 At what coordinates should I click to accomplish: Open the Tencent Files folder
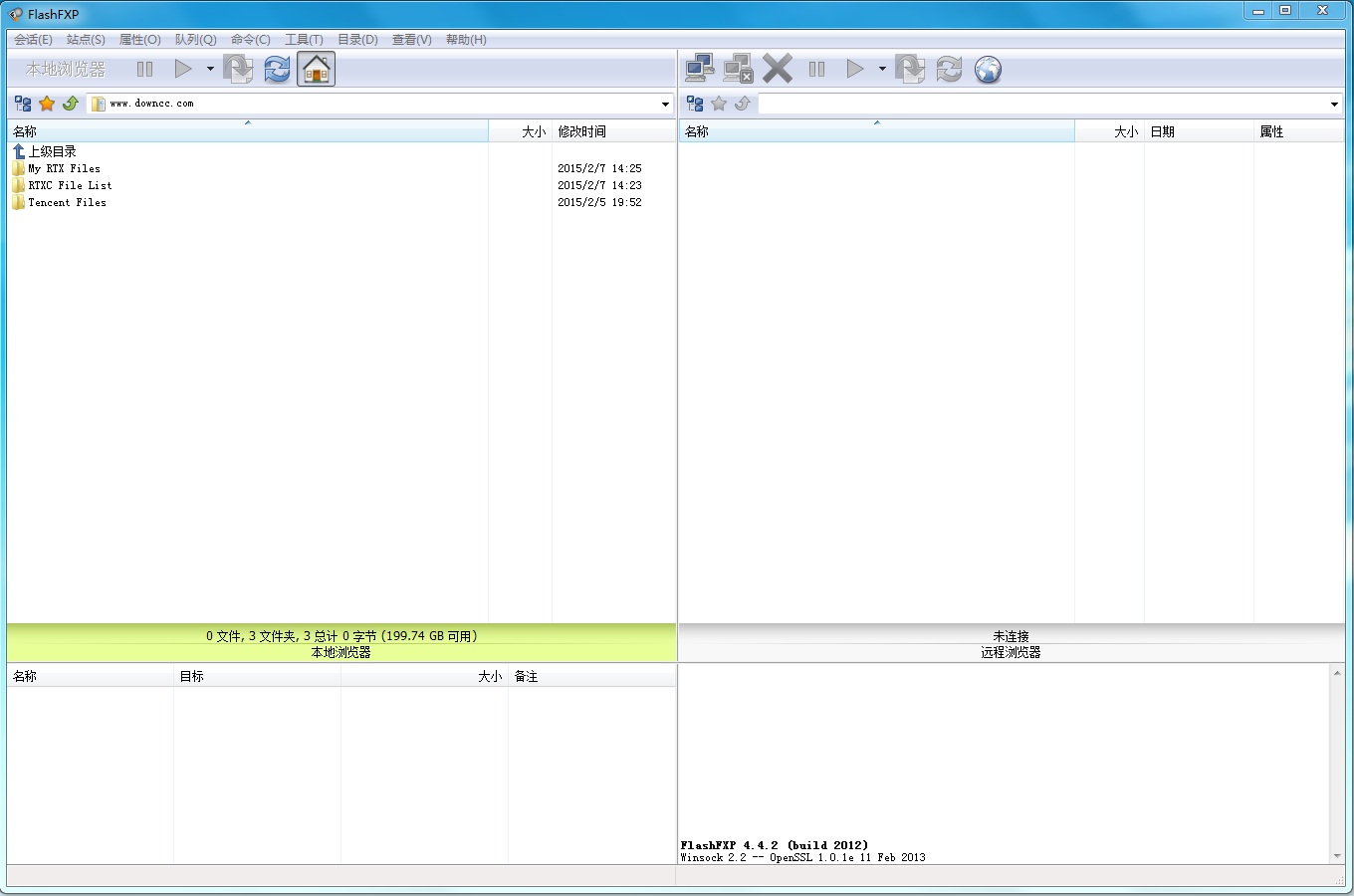[66, 202]
